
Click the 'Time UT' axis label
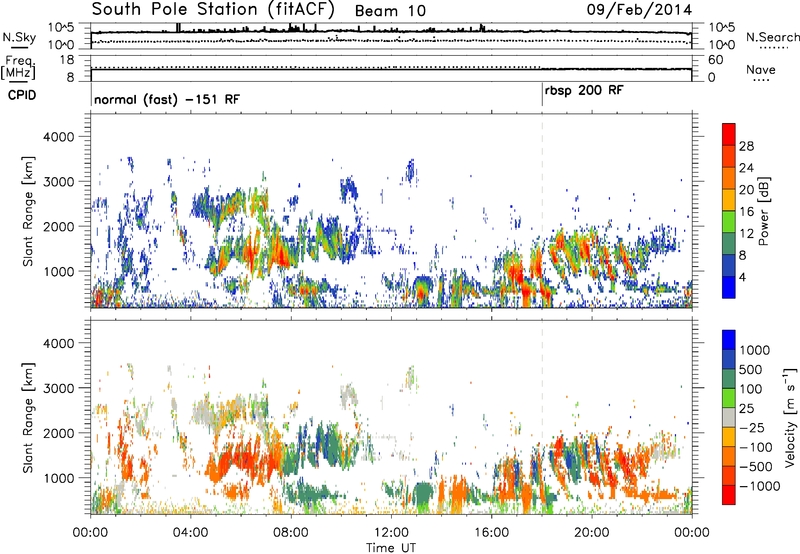coord(391,547)
